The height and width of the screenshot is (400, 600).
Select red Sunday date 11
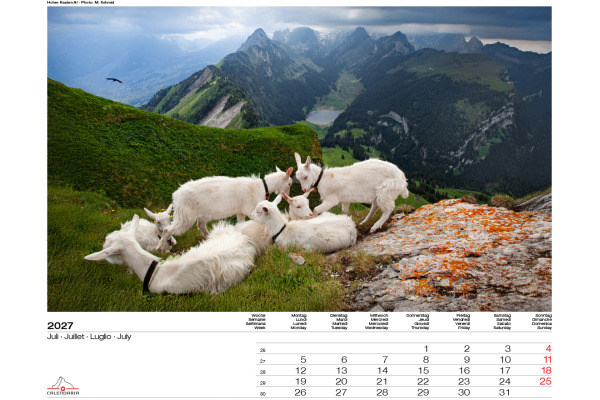coord(548,360)
